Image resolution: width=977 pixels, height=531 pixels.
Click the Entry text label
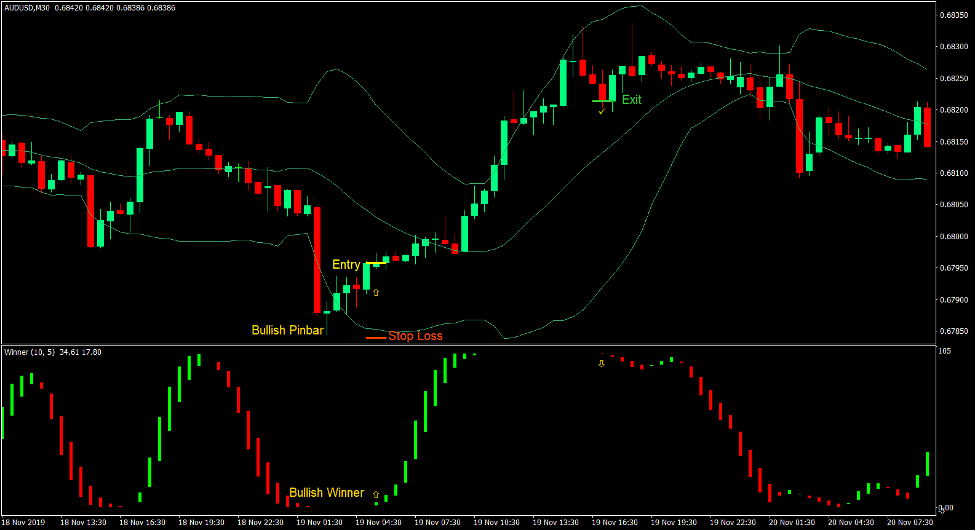click(346, 264)
